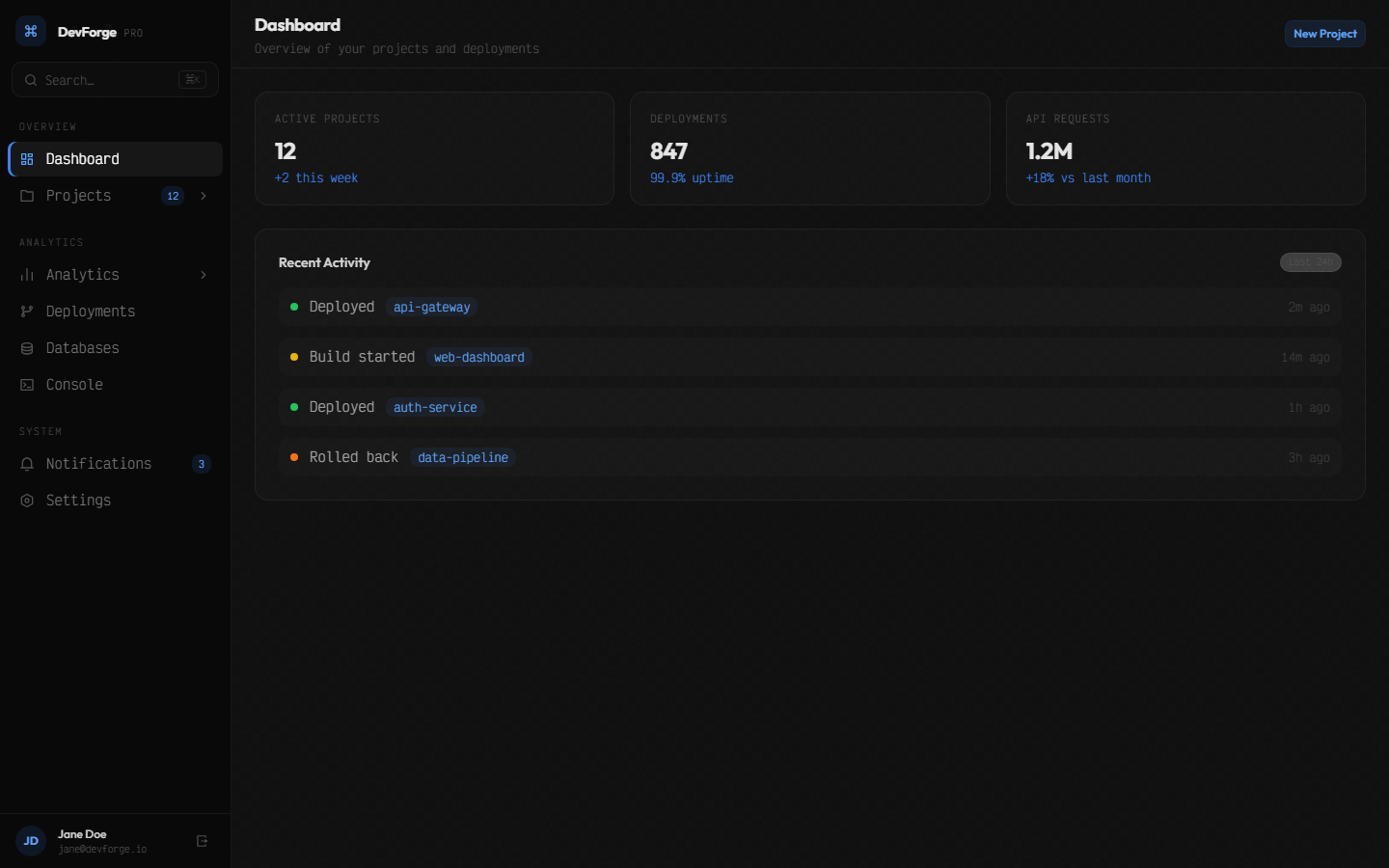This screenshot has height=868, width=1389.
Task: Click the auth-service tag
Action: pyautogui.click(x=435, y=407)
